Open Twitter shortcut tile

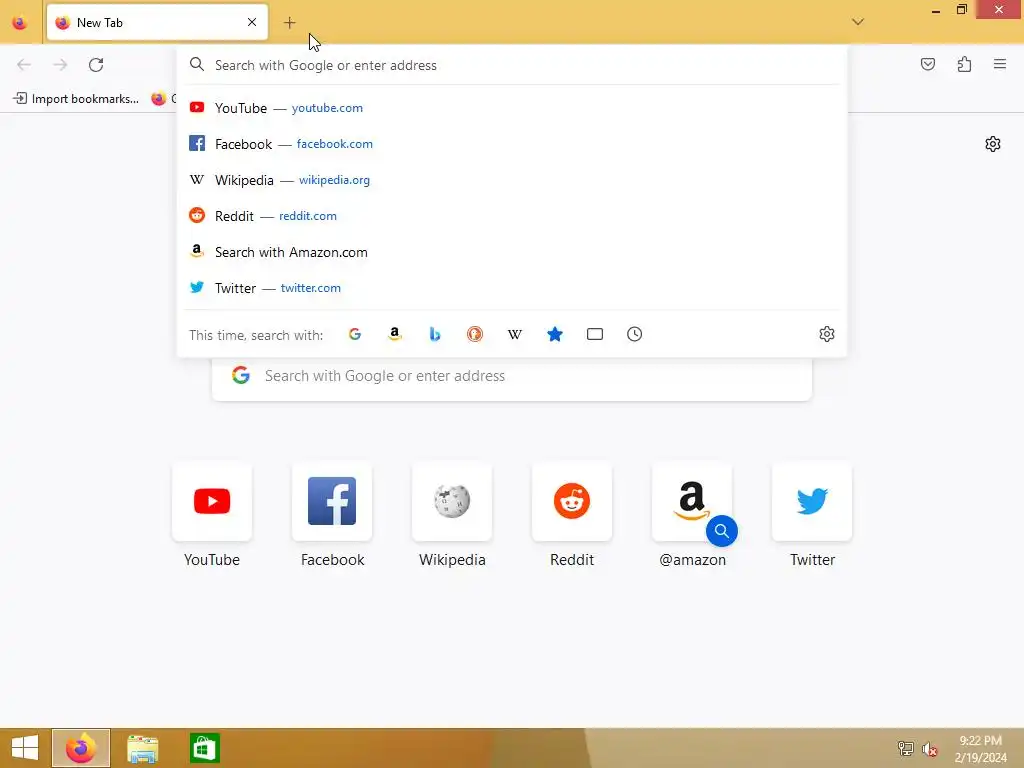(812, 502)
